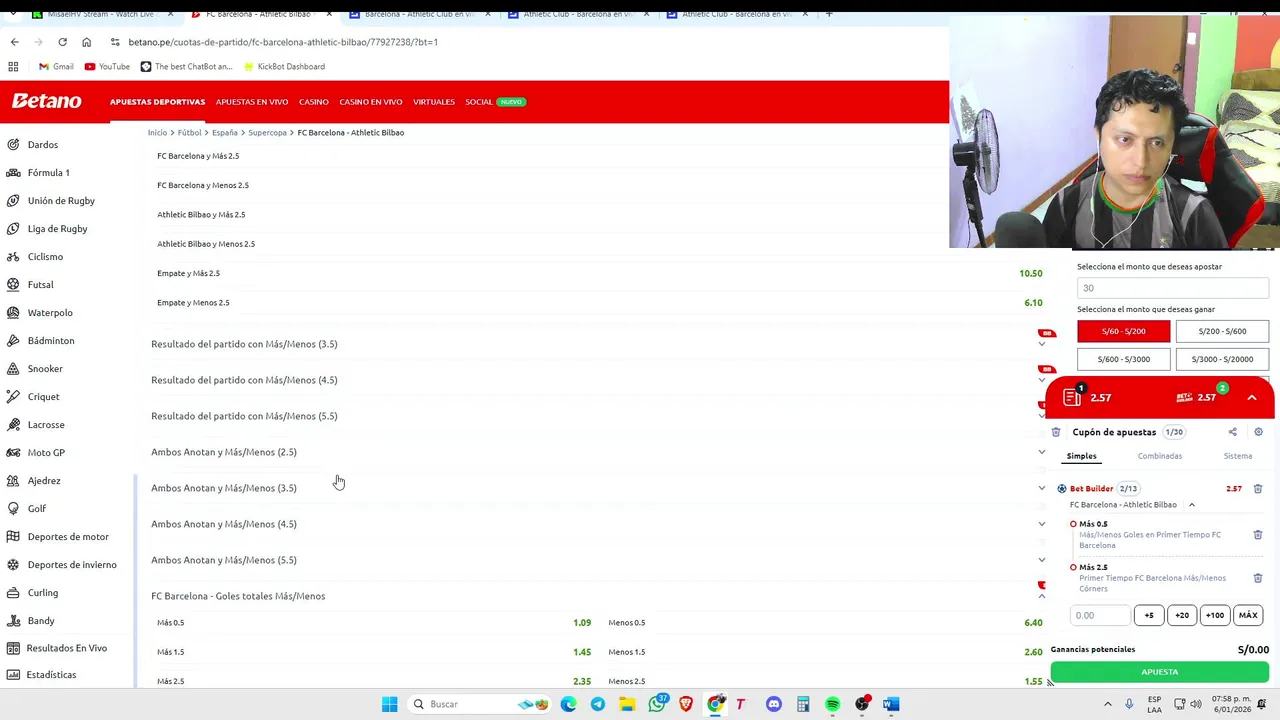The image size is (1280, 720).
Task: Open Golf in sidebar
Action: [37, 508]
